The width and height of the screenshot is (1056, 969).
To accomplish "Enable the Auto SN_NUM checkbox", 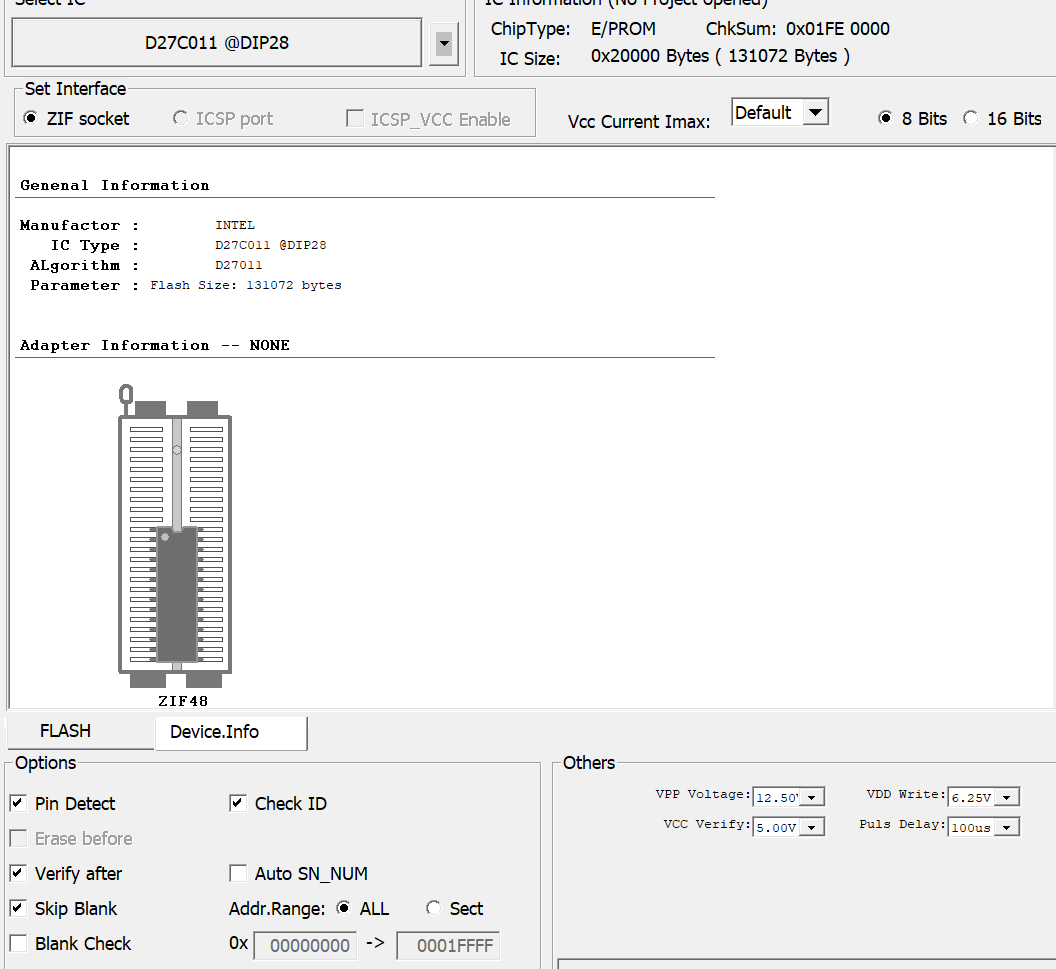I will click(238, 873).
